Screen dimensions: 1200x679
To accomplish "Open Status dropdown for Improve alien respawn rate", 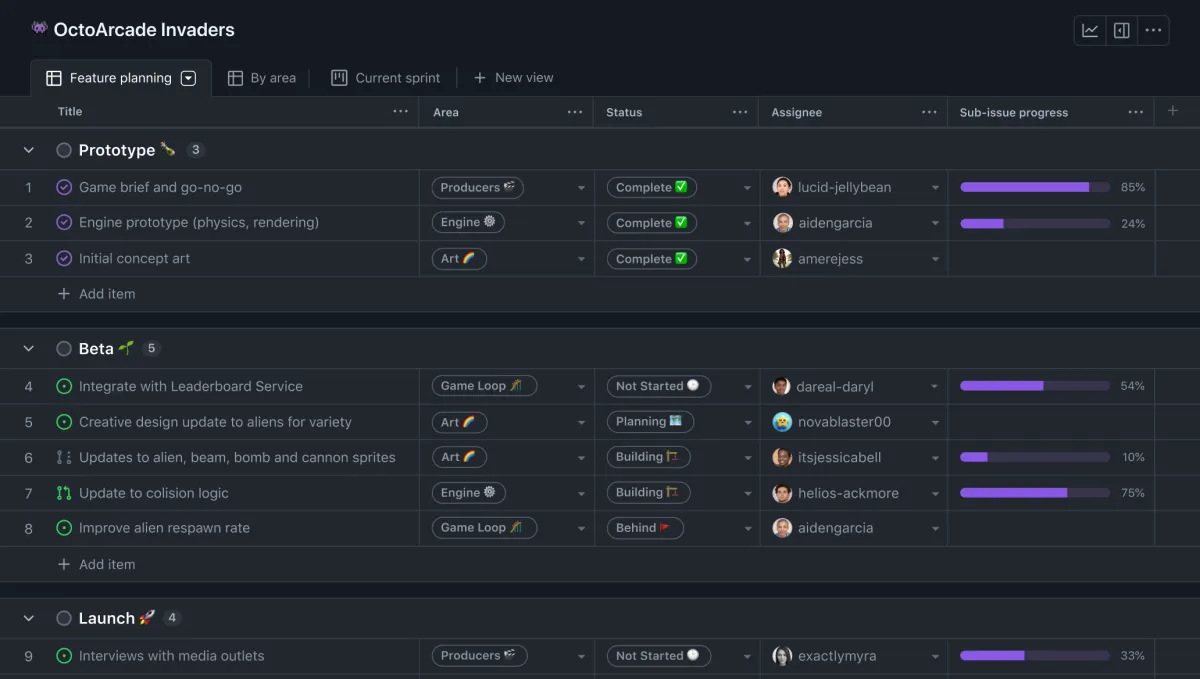I will pyautogui.click(x=747, y=528).
